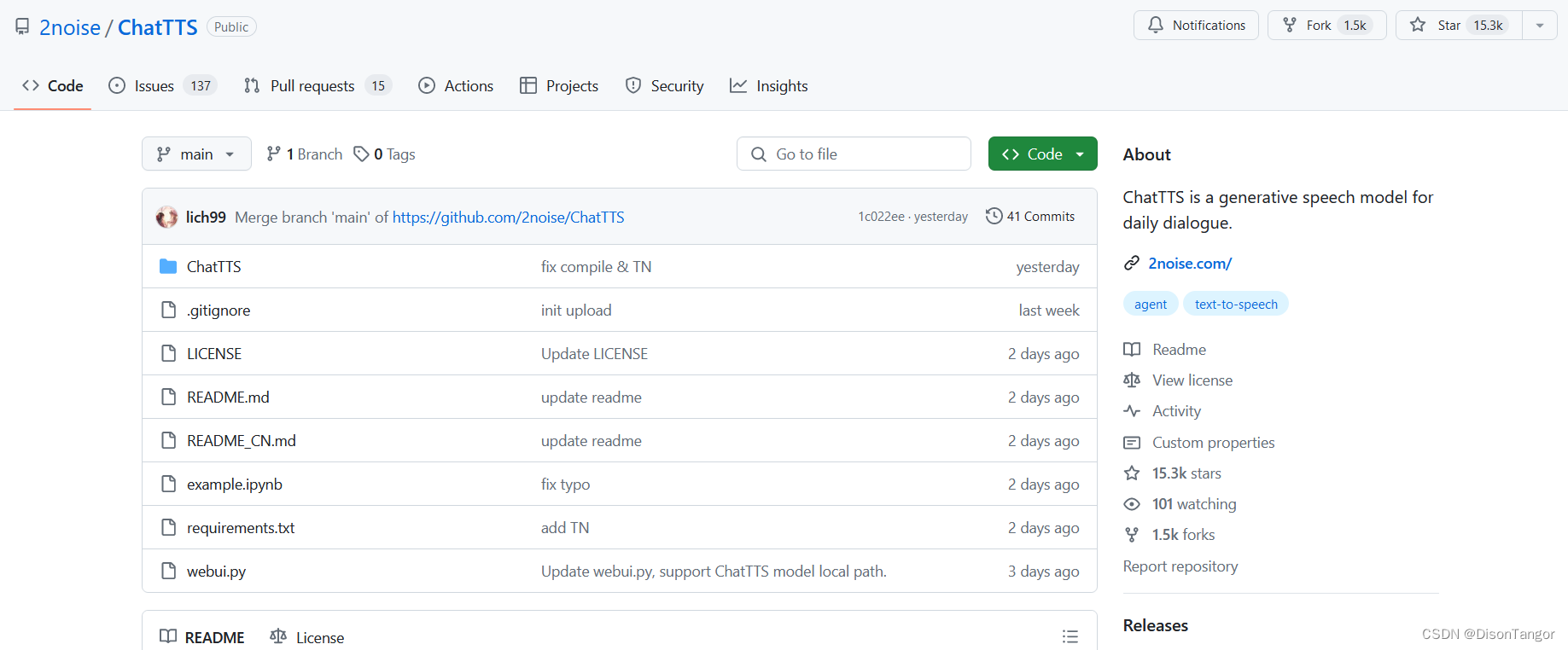
Task: Open example.ipynb notebook
Action: 235,485
